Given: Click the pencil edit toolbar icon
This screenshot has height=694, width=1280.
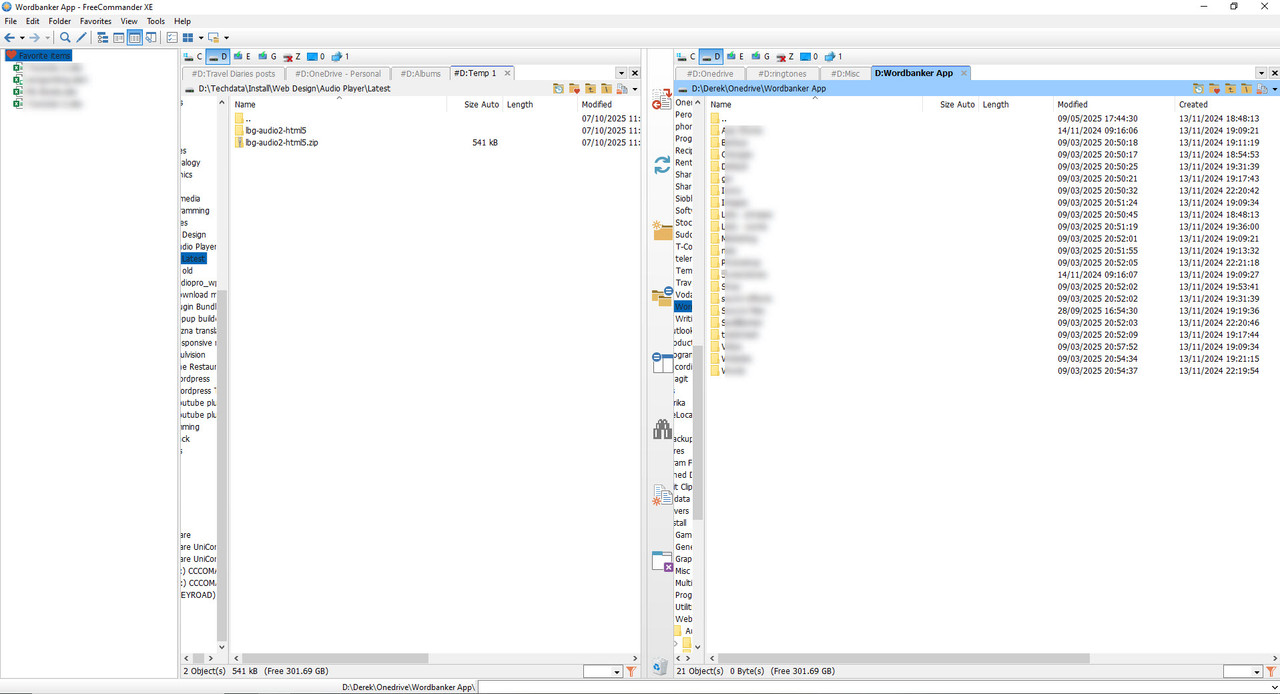Looking at the screenshot, I should [x=82, y=38].
